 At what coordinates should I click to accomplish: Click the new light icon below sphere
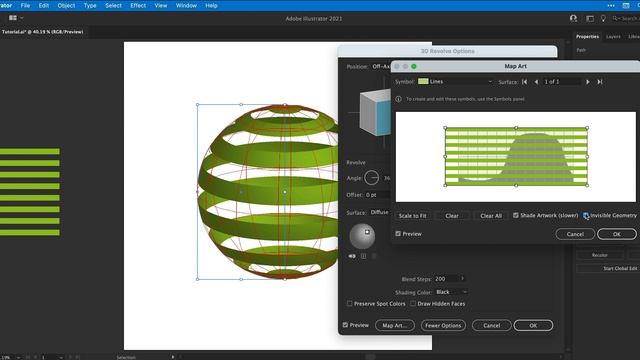[x=363, y=256]
